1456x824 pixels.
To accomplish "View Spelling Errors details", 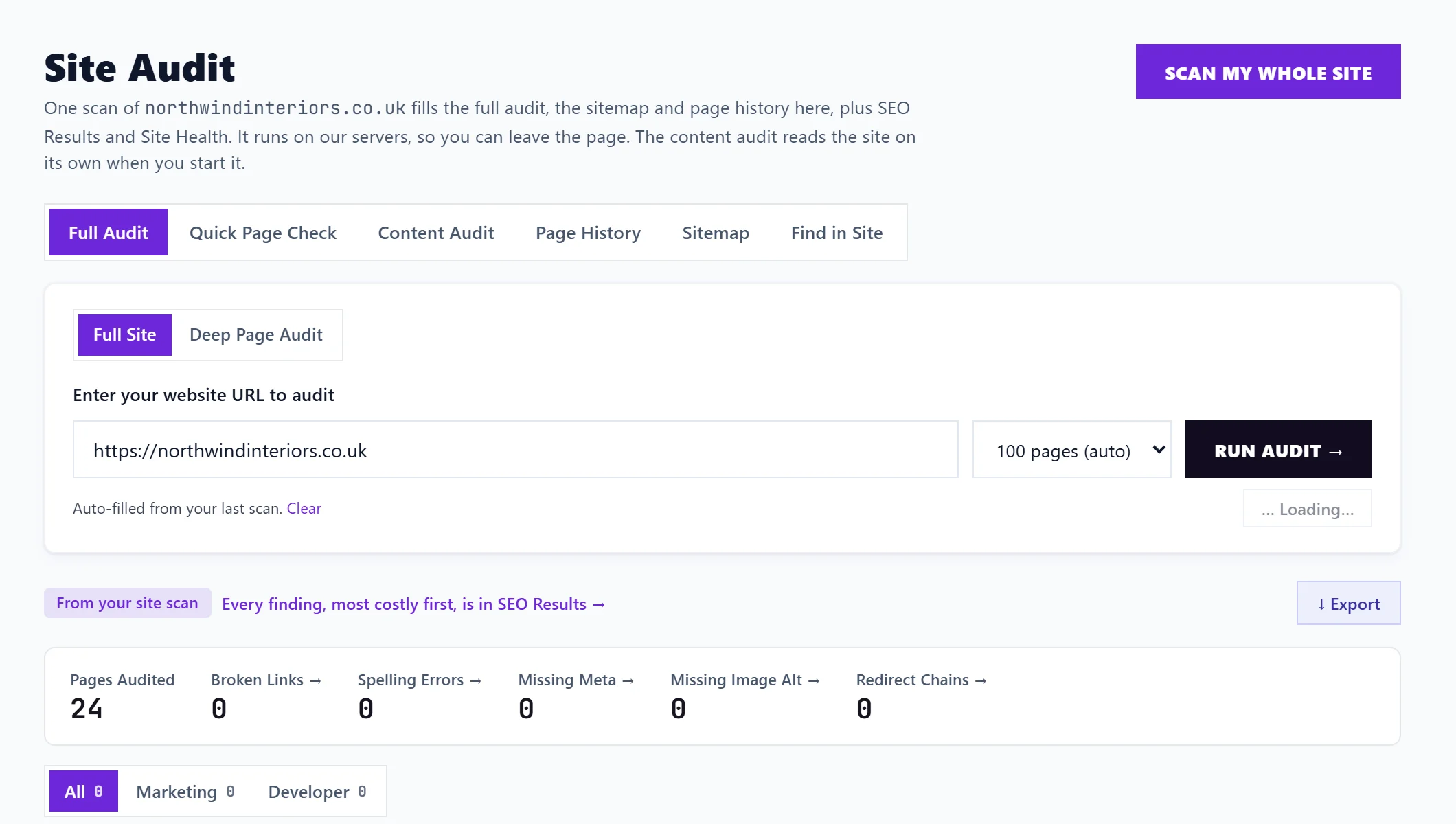I will click(419, 680).
